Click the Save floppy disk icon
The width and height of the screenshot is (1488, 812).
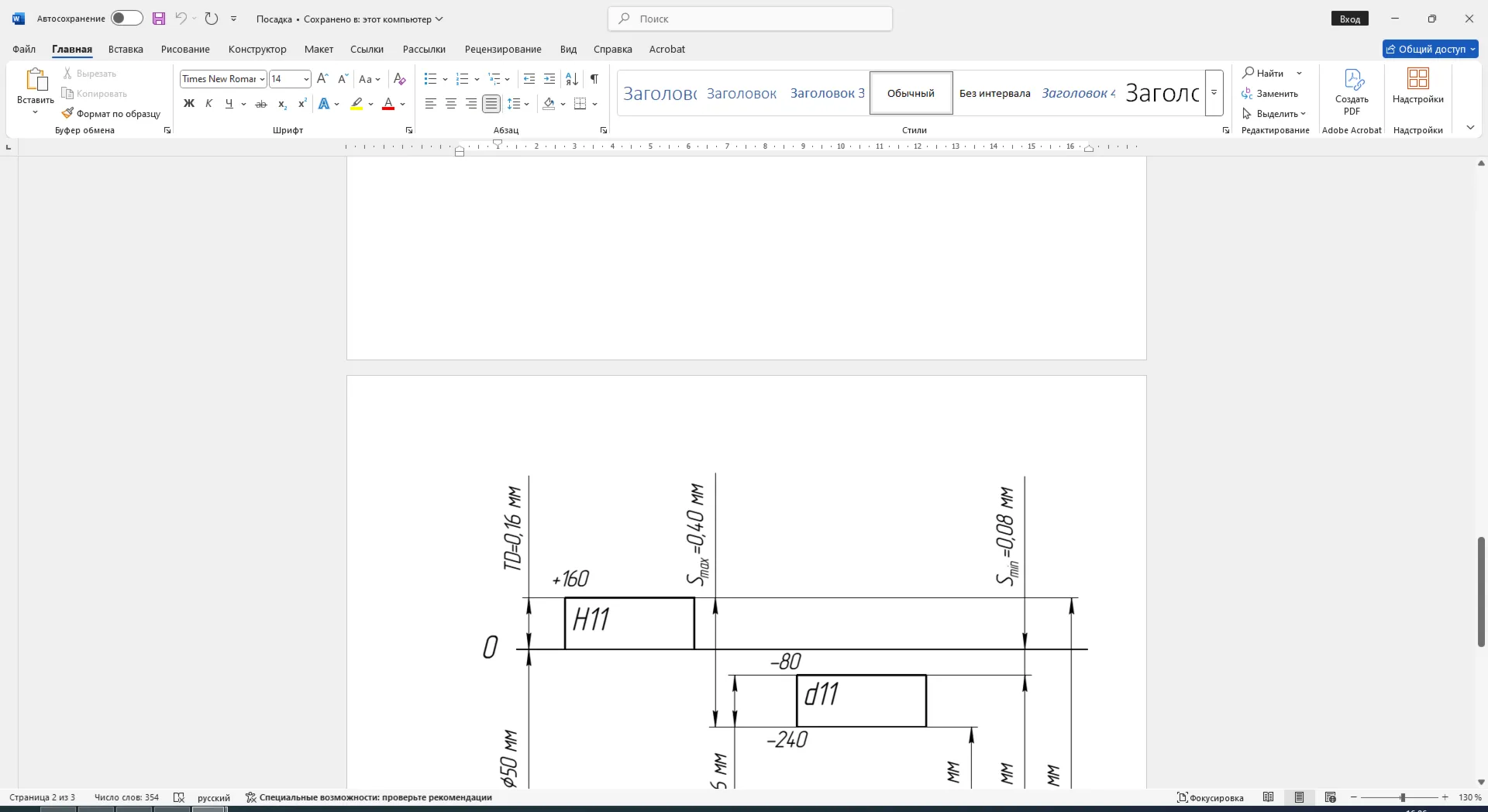(x=159, y=19)
